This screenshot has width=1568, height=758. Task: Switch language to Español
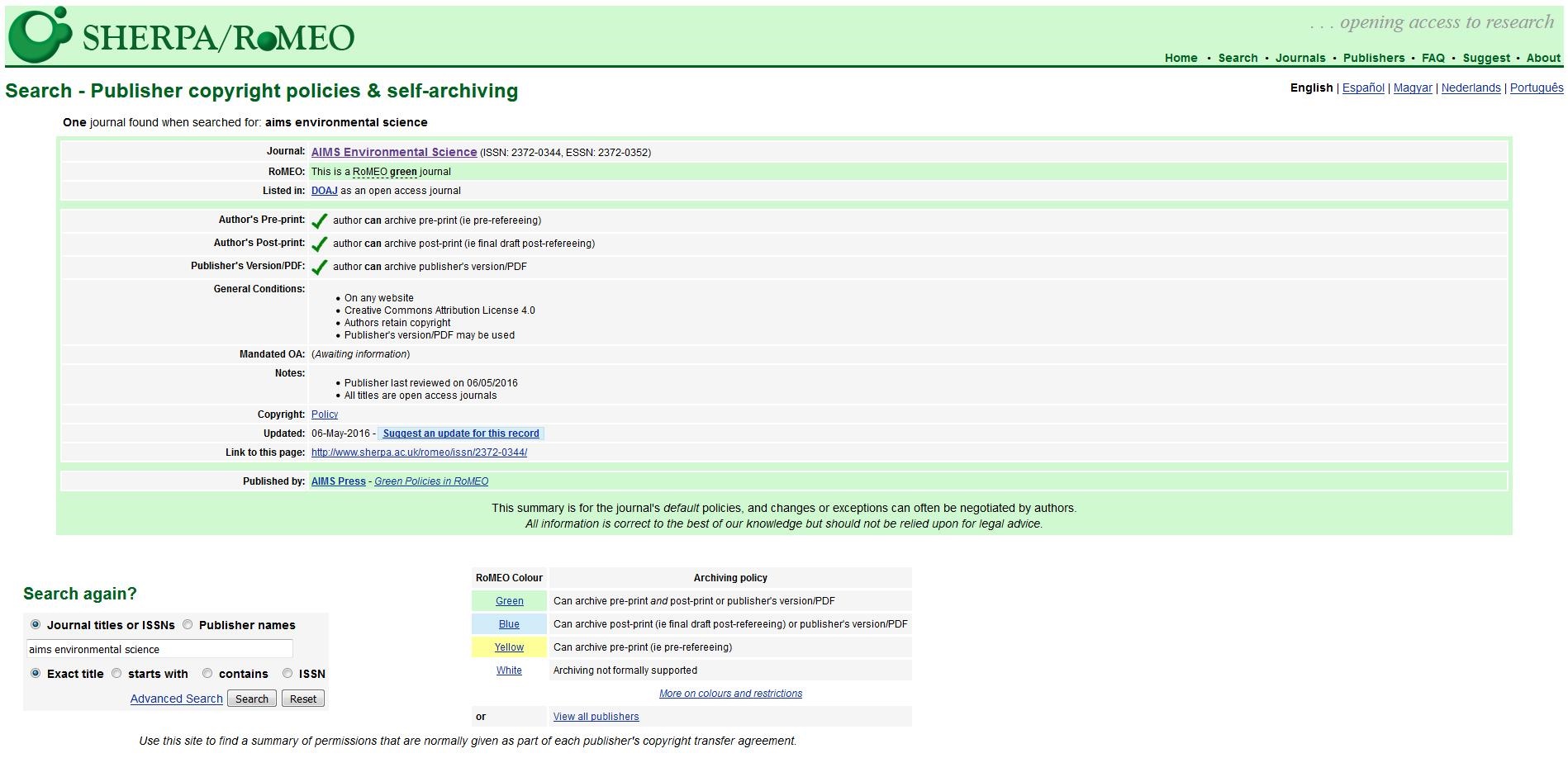[1362, 88]
